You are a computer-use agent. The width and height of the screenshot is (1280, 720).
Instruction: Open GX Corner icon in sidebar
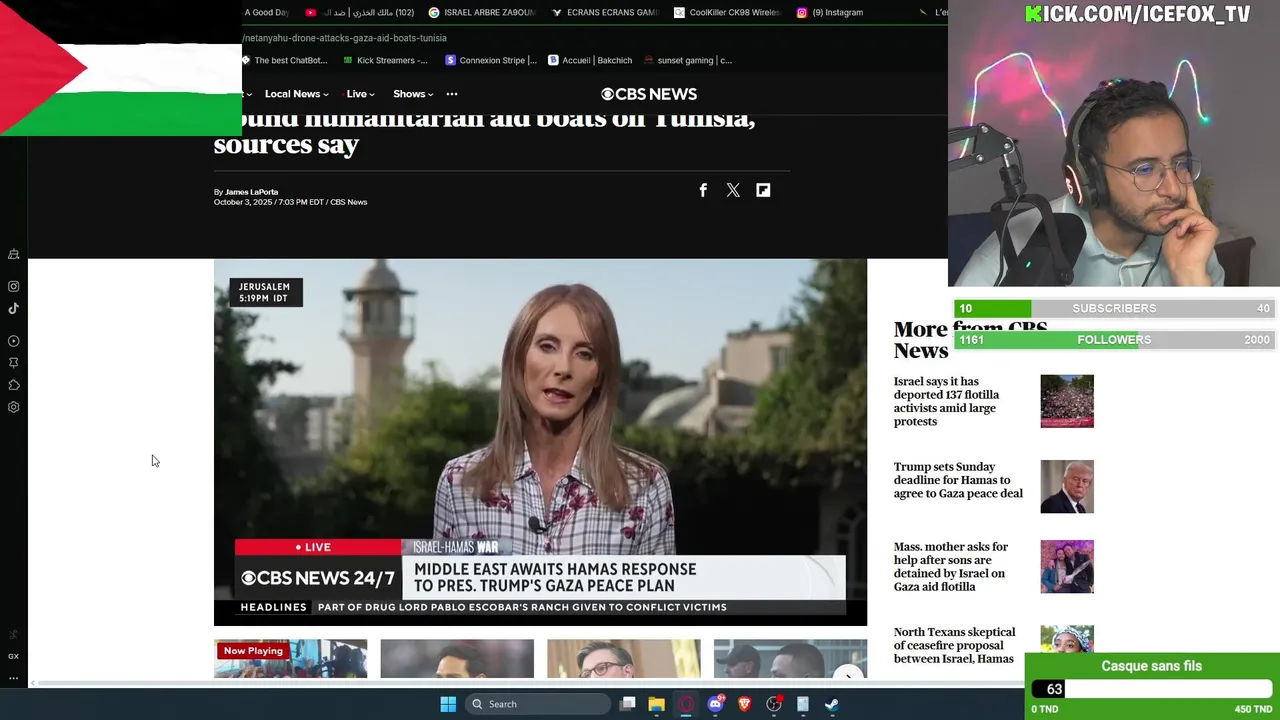[14, 656]
